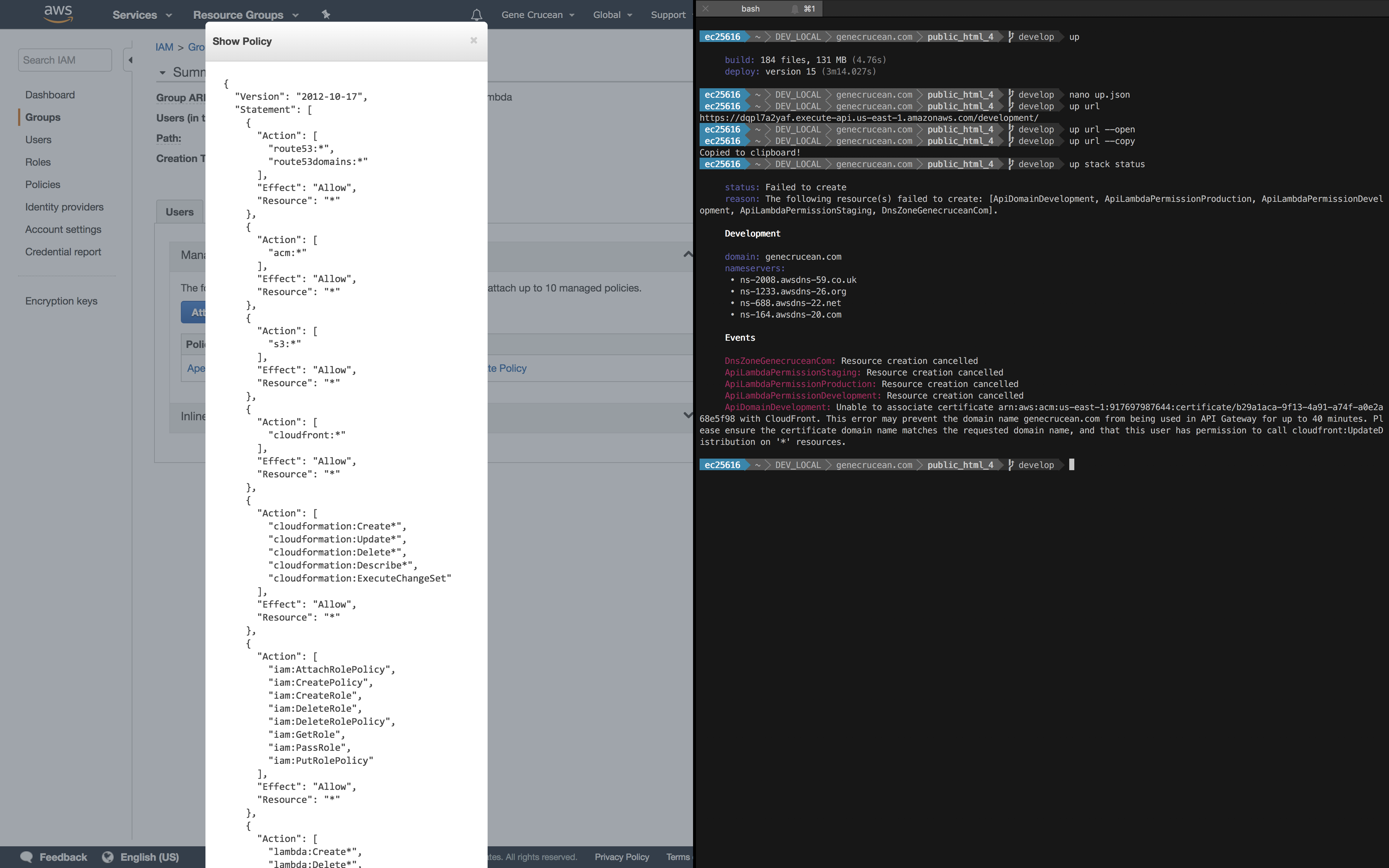Click the execute-api URL in terminal
This screenshot has width=1389, height=868.
coord(869,118)
